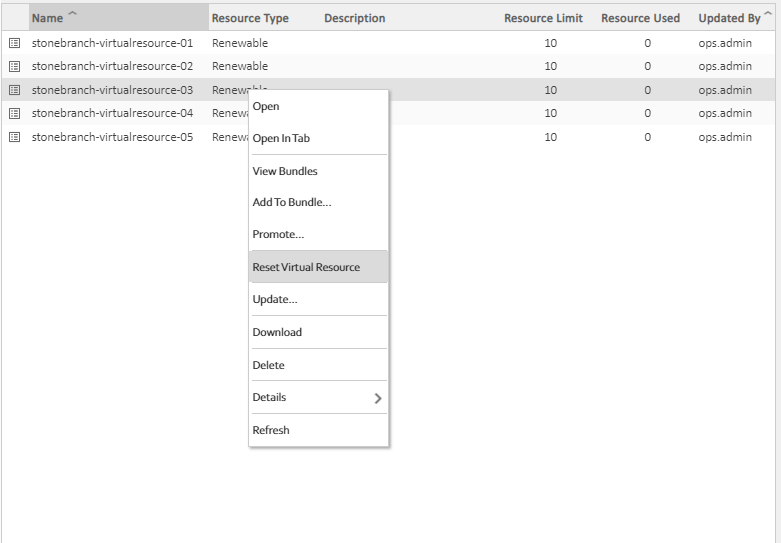Click the row icon for stonebranch-virtualresource-01
Viewport: 781px width, 543px height.
(x=14, y=43)
